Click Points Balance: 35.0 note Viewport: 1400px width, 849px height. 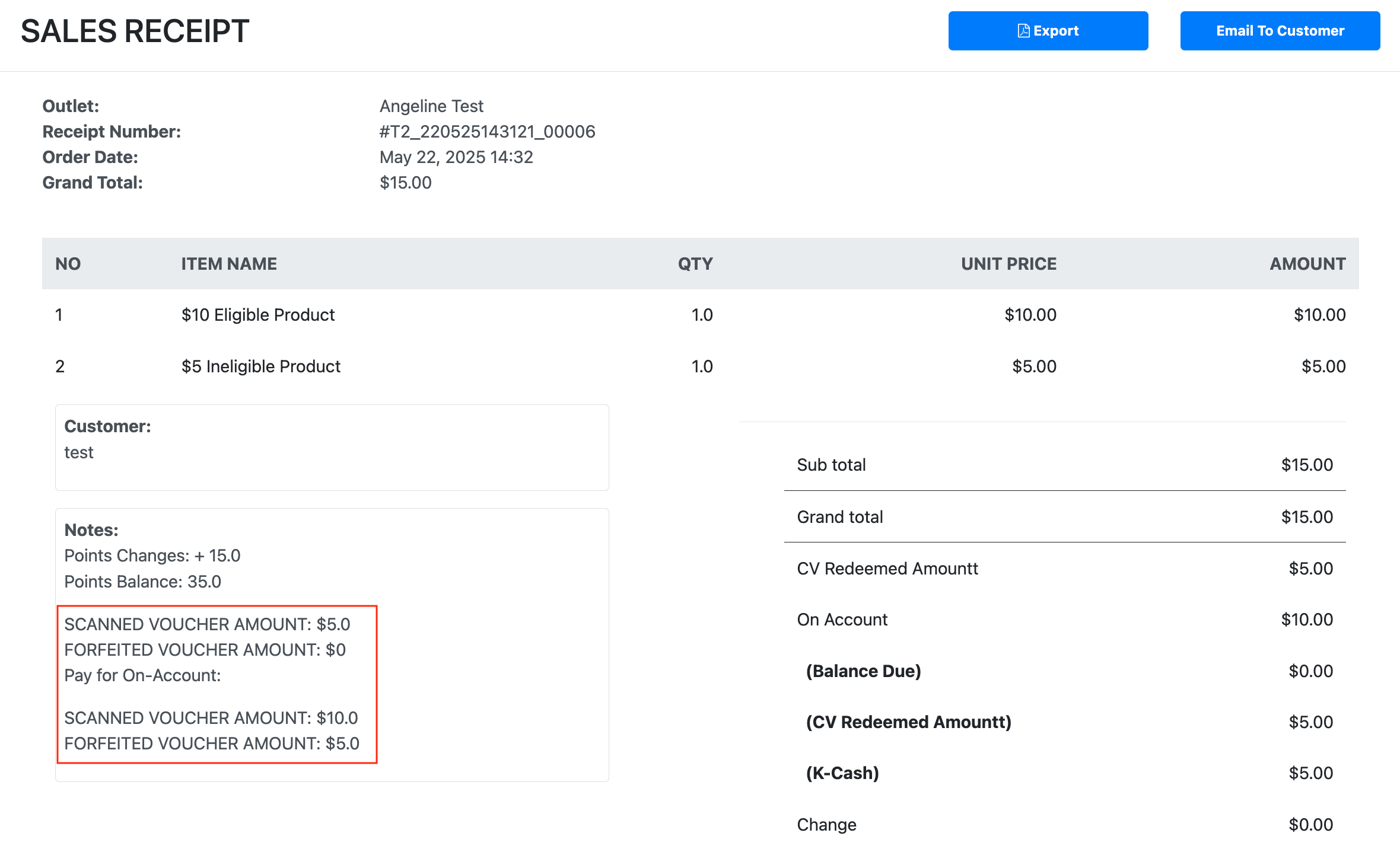point(142,582)
